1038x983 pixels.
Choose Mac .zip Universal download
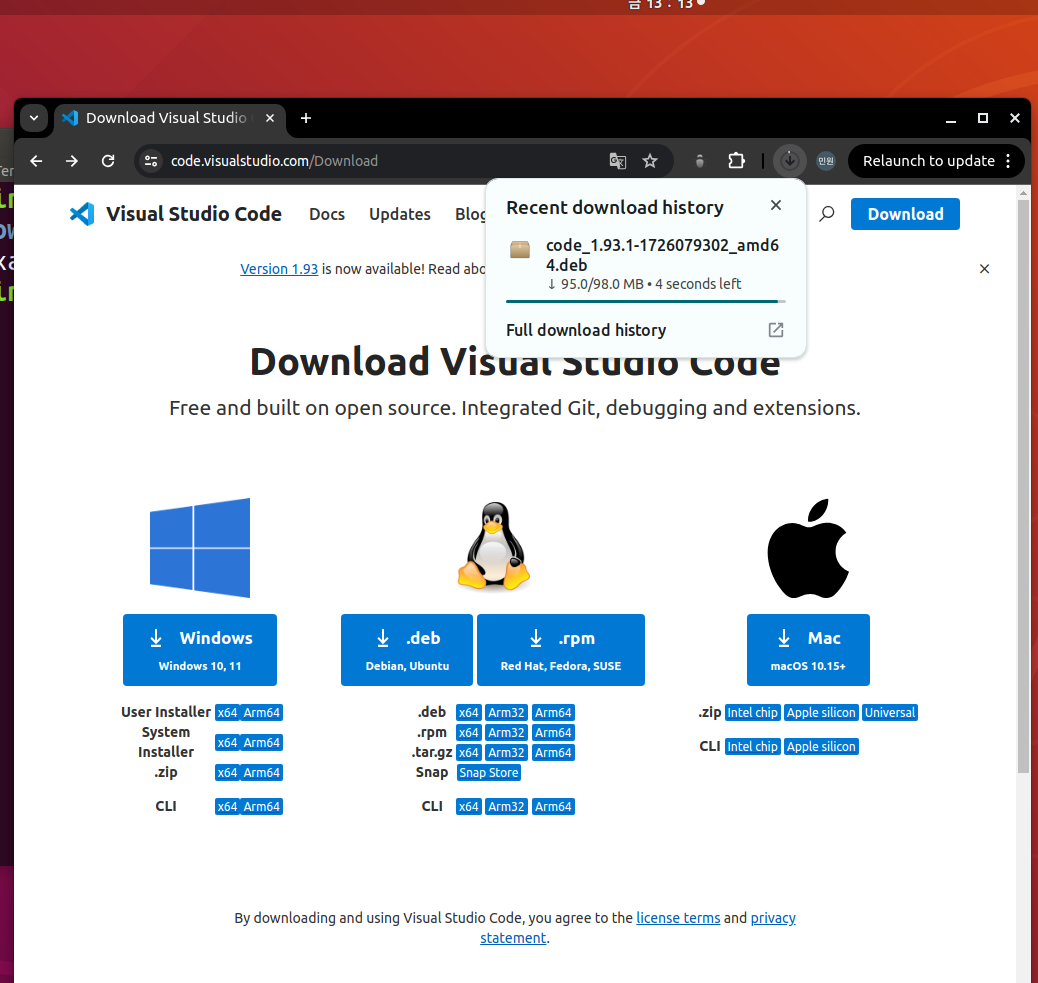click(x=890, y=713)
